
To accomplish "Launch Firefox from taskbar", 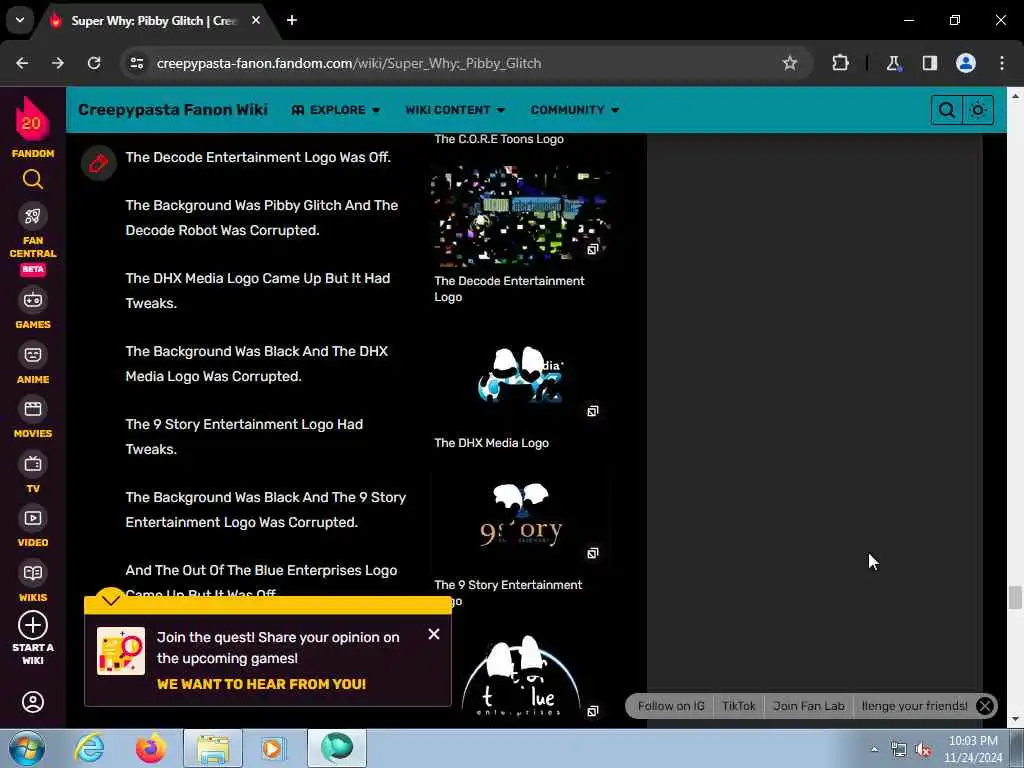I will [150, 748].
